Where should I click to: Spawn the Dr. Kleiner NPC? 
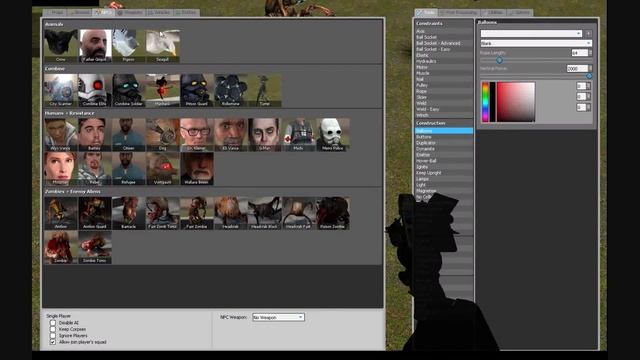coord(197,135)
